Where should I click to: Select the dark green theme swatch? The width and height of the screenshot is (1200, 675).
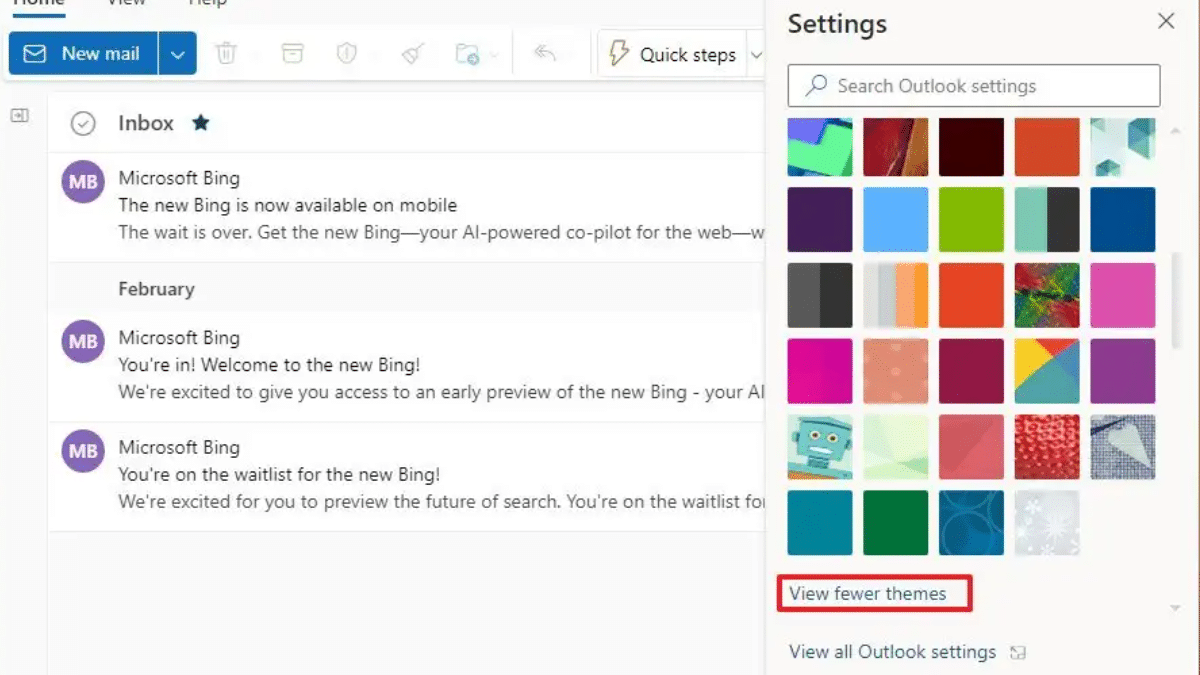[896, 522]
